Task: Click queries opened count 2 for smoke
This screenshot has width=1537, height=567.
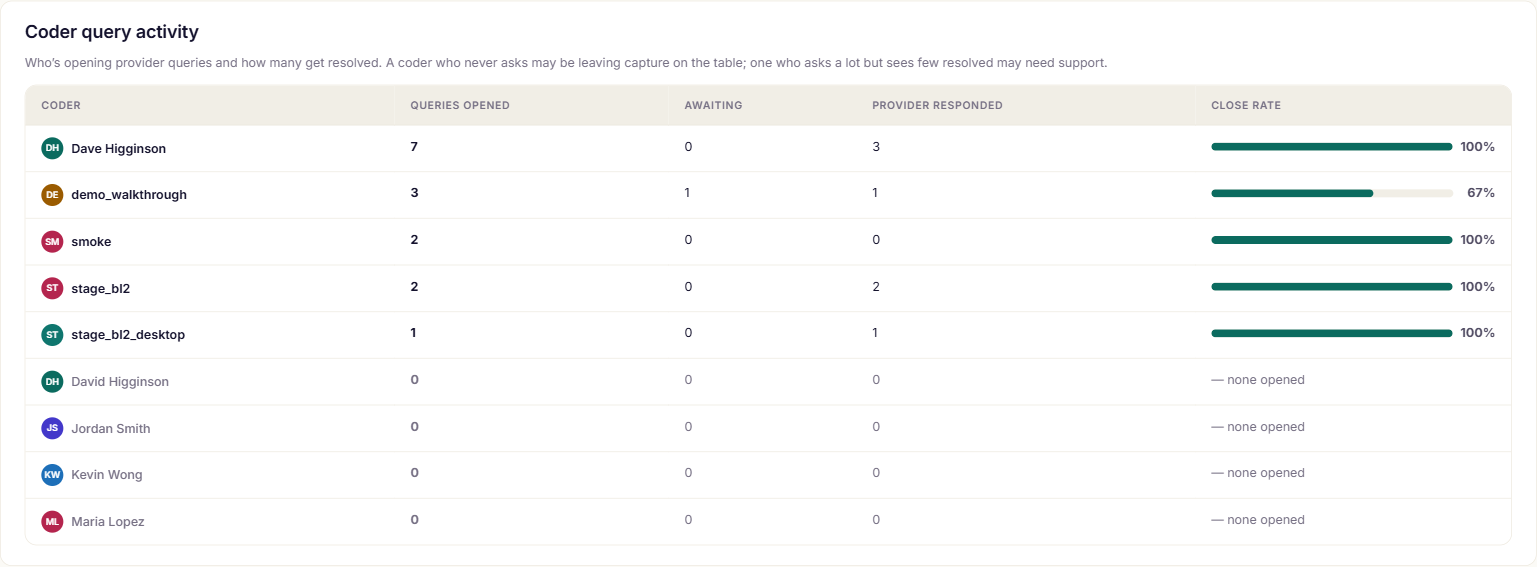Action: (x=414, y=240)
